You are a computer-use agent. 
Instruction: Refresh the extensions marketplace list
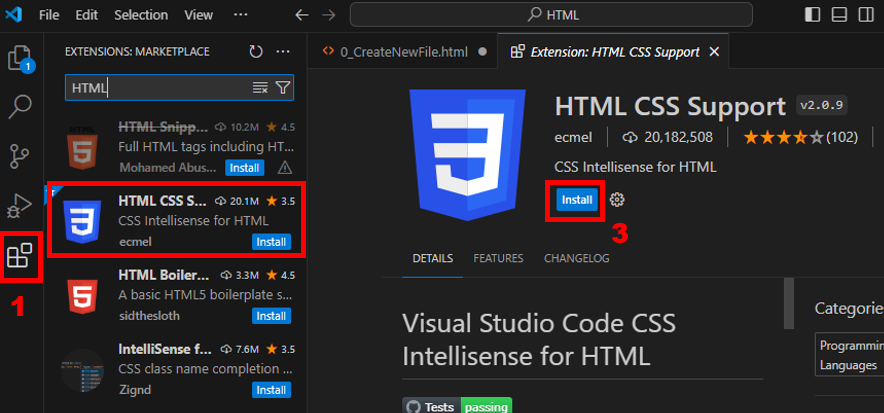[x=256, y=52]
